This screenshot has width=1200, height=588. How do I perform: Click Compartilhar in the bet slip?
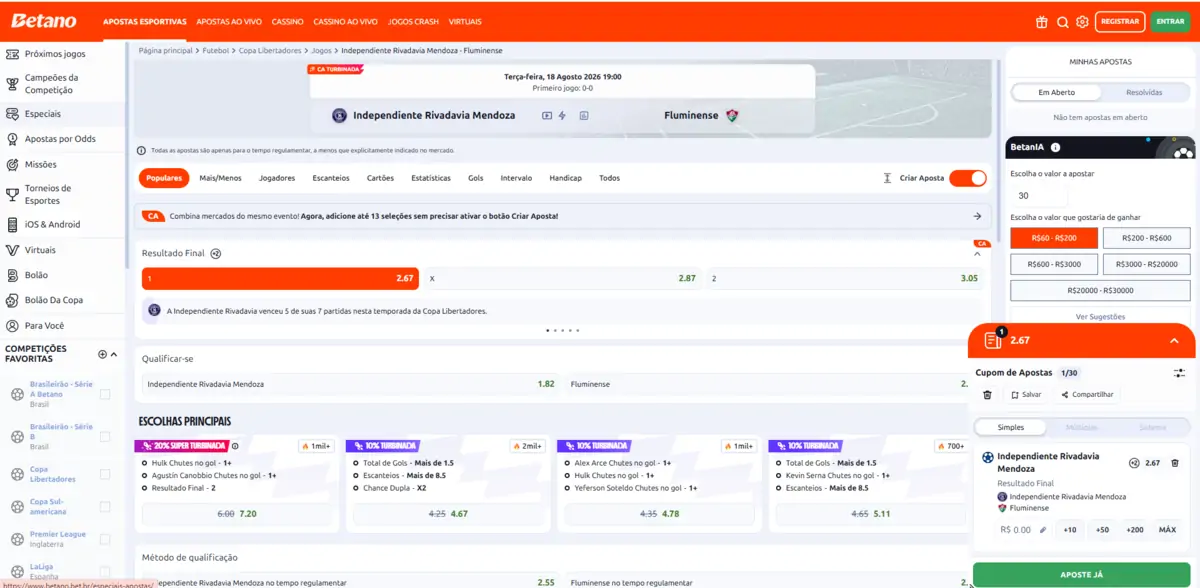[1087, 394]
